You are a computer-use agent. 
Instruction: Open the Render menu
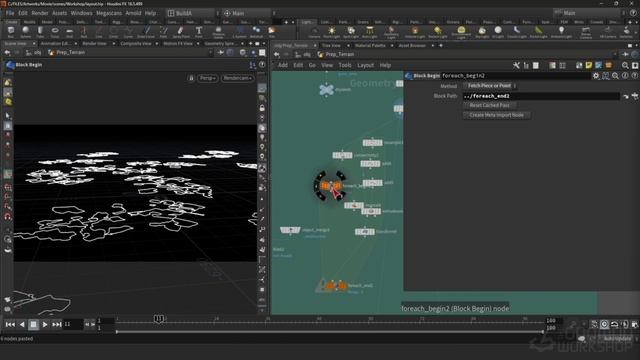[40, 13]
